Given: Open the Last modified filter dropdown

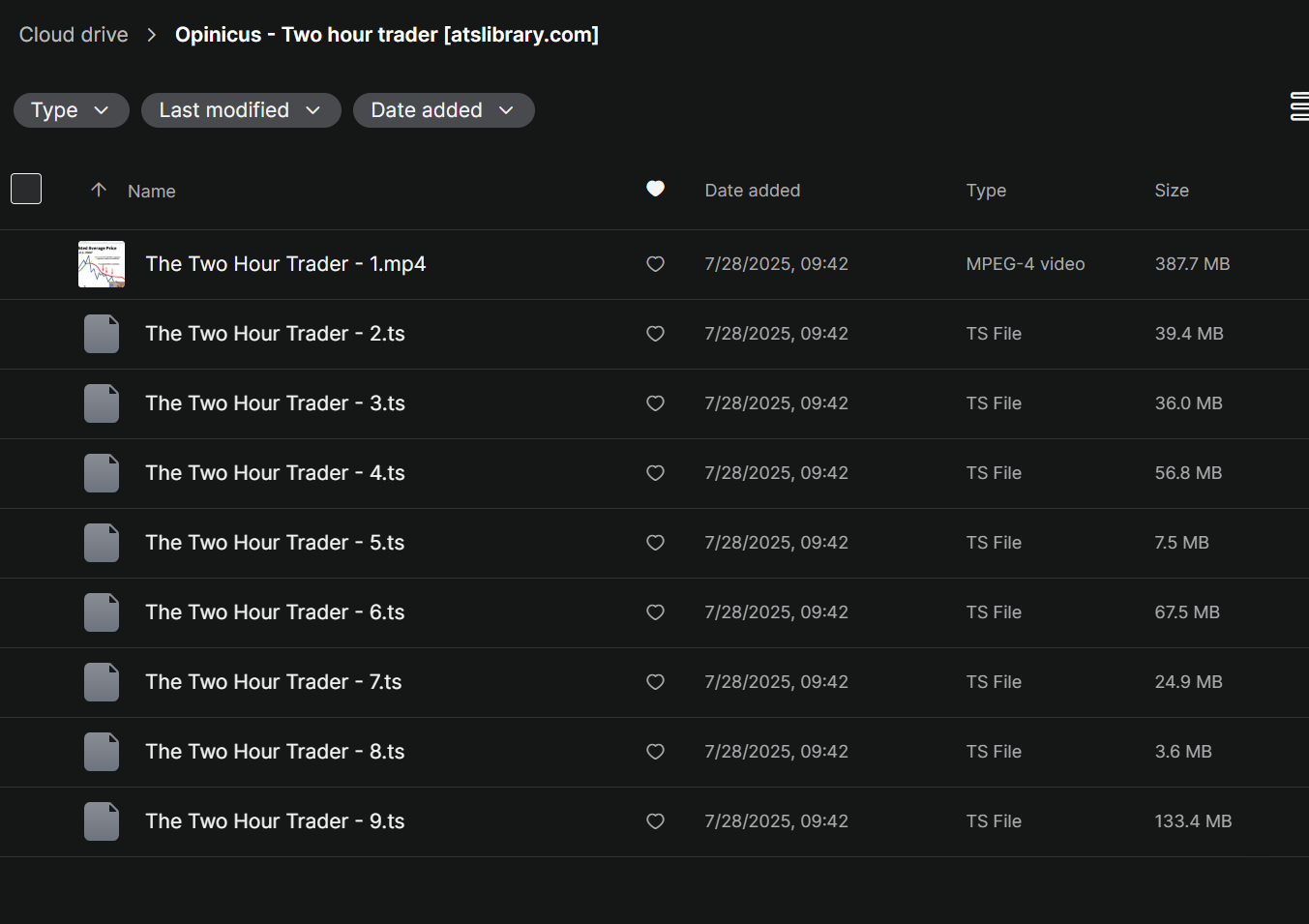Looking at the screenshot, I should point(241,110).
